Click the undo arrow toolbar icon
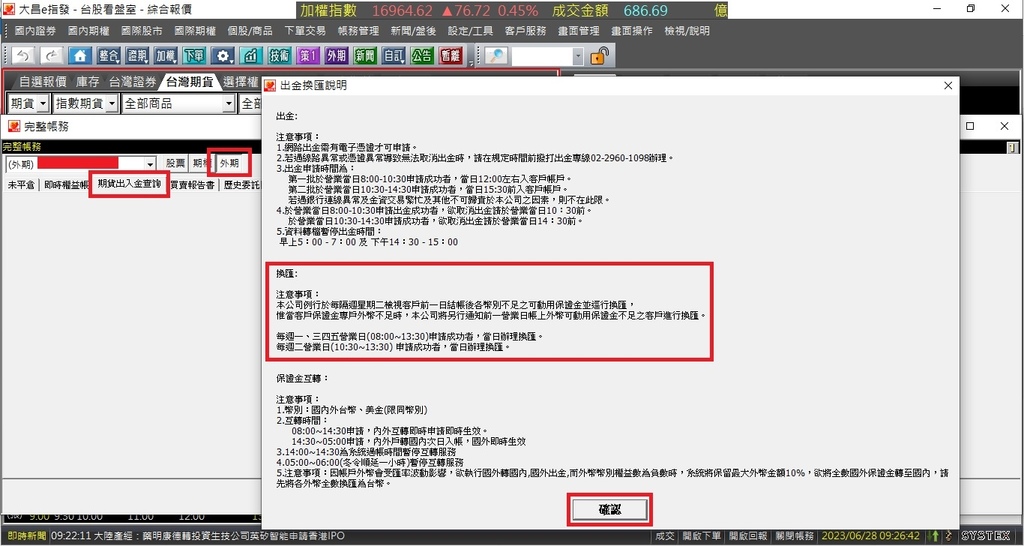Screen dimensions: 1024x546 (x=23, y=56)
